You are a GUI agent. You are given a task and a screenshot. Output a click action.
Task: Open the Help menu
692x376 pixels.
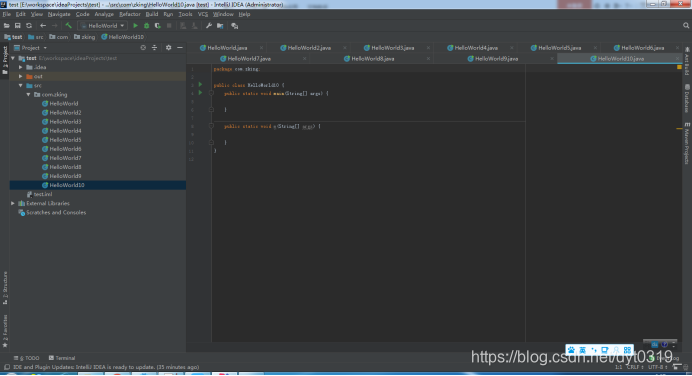244,15
